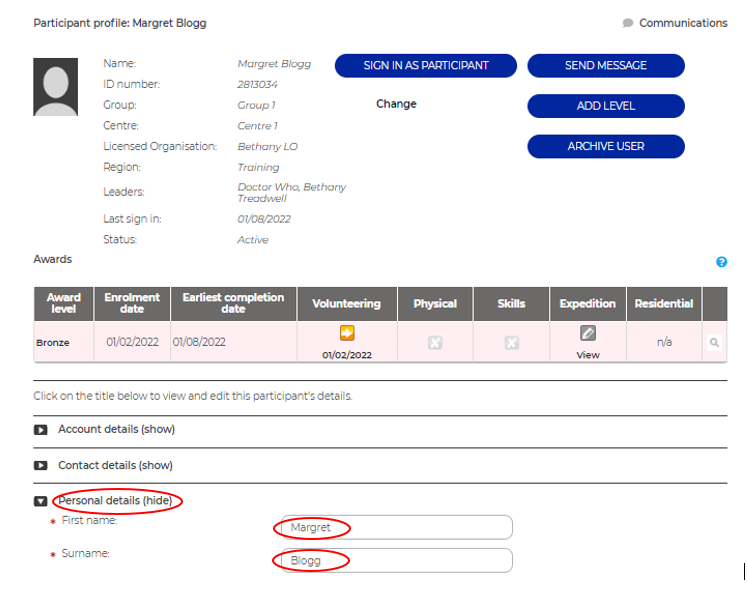
Task: Click the Name value Margret Blogg
Action: coord(274,64)
